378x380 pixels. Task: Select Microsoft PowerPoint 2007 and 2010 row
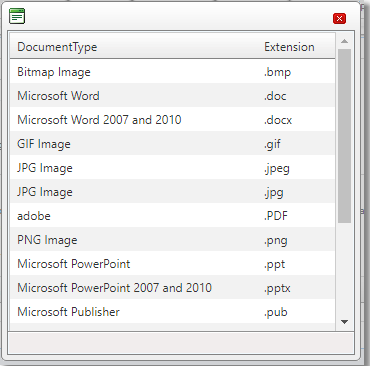click(x=172, y=288)
